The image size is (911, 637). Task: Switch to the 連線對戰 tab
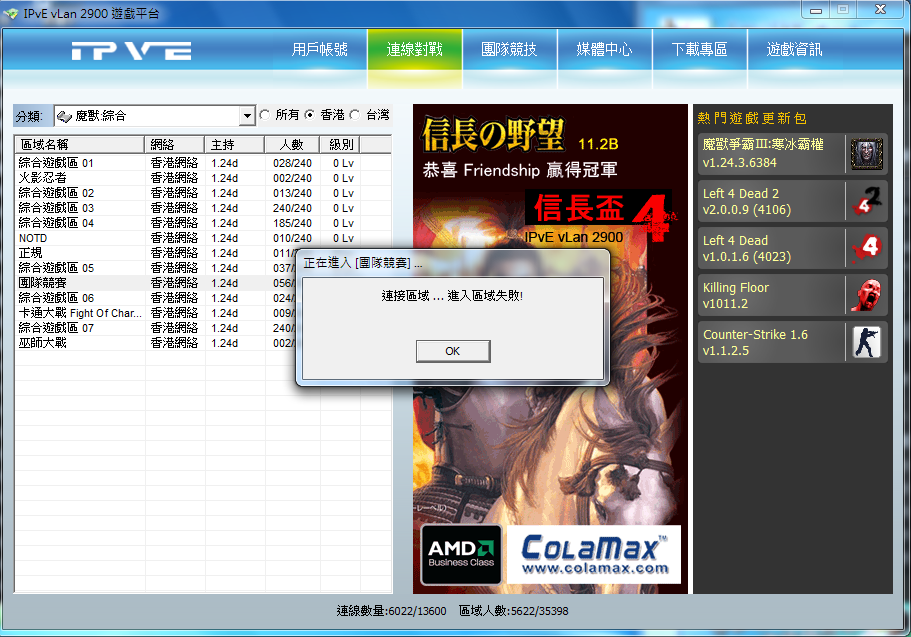click(x=415, y=50)
